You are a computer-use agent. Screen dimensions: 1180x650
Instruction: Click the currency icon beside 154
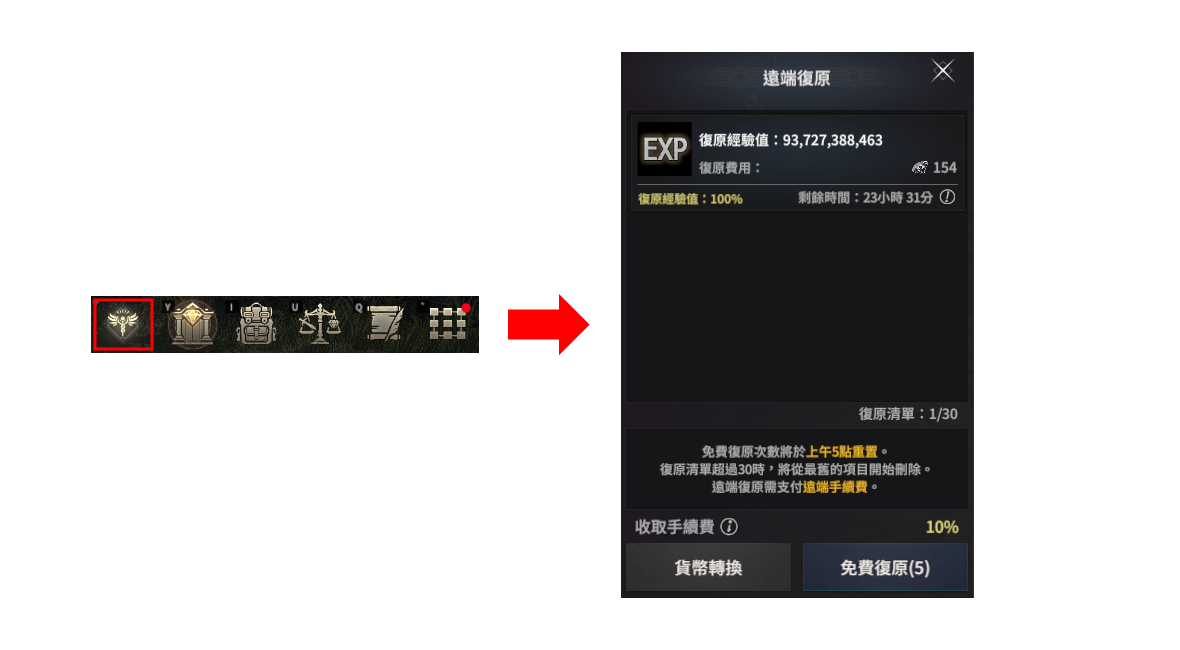click(920, 167)
